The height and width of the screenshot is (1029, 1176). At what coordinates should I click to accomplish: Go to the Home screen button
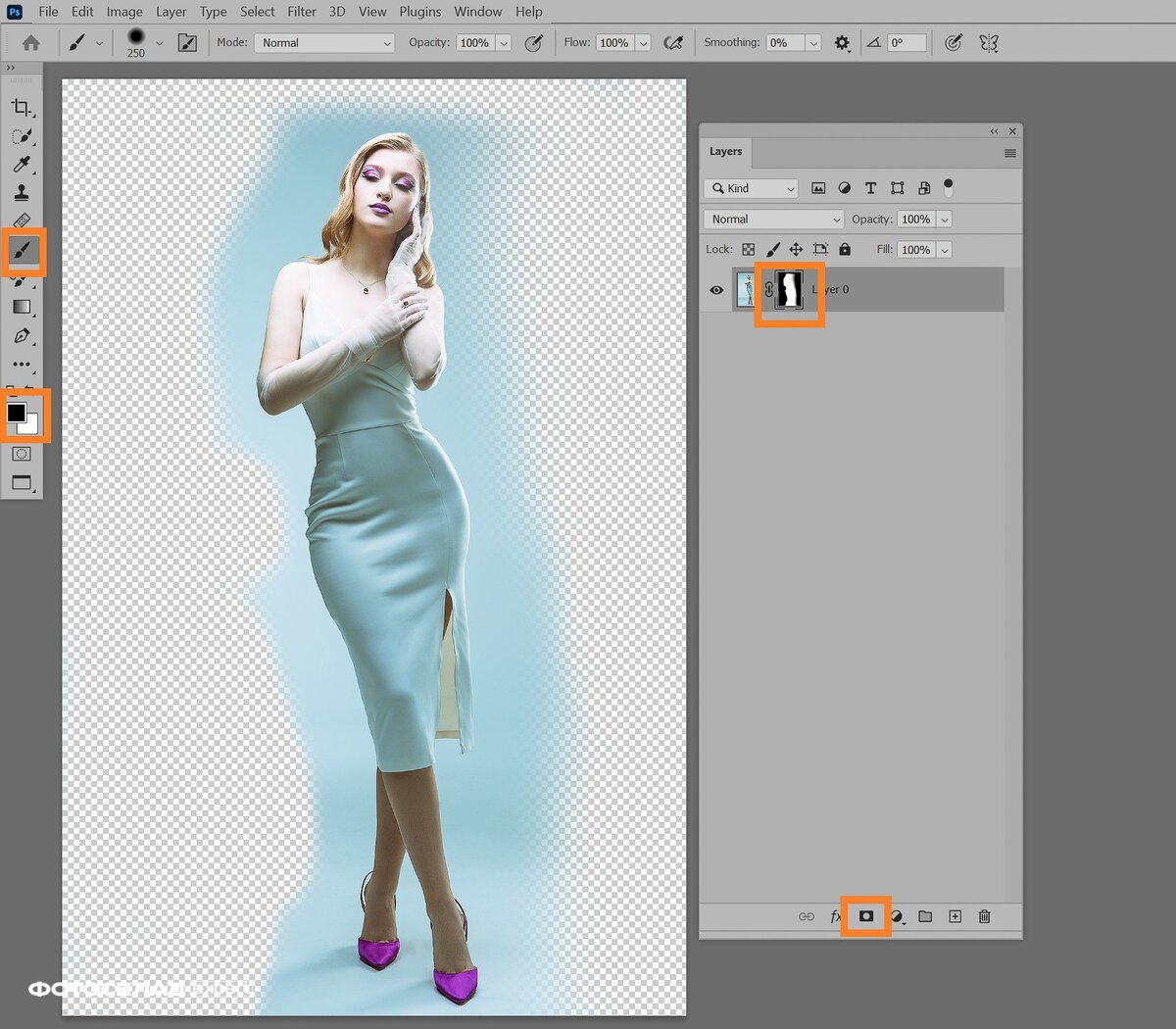(x=31, y=43)
